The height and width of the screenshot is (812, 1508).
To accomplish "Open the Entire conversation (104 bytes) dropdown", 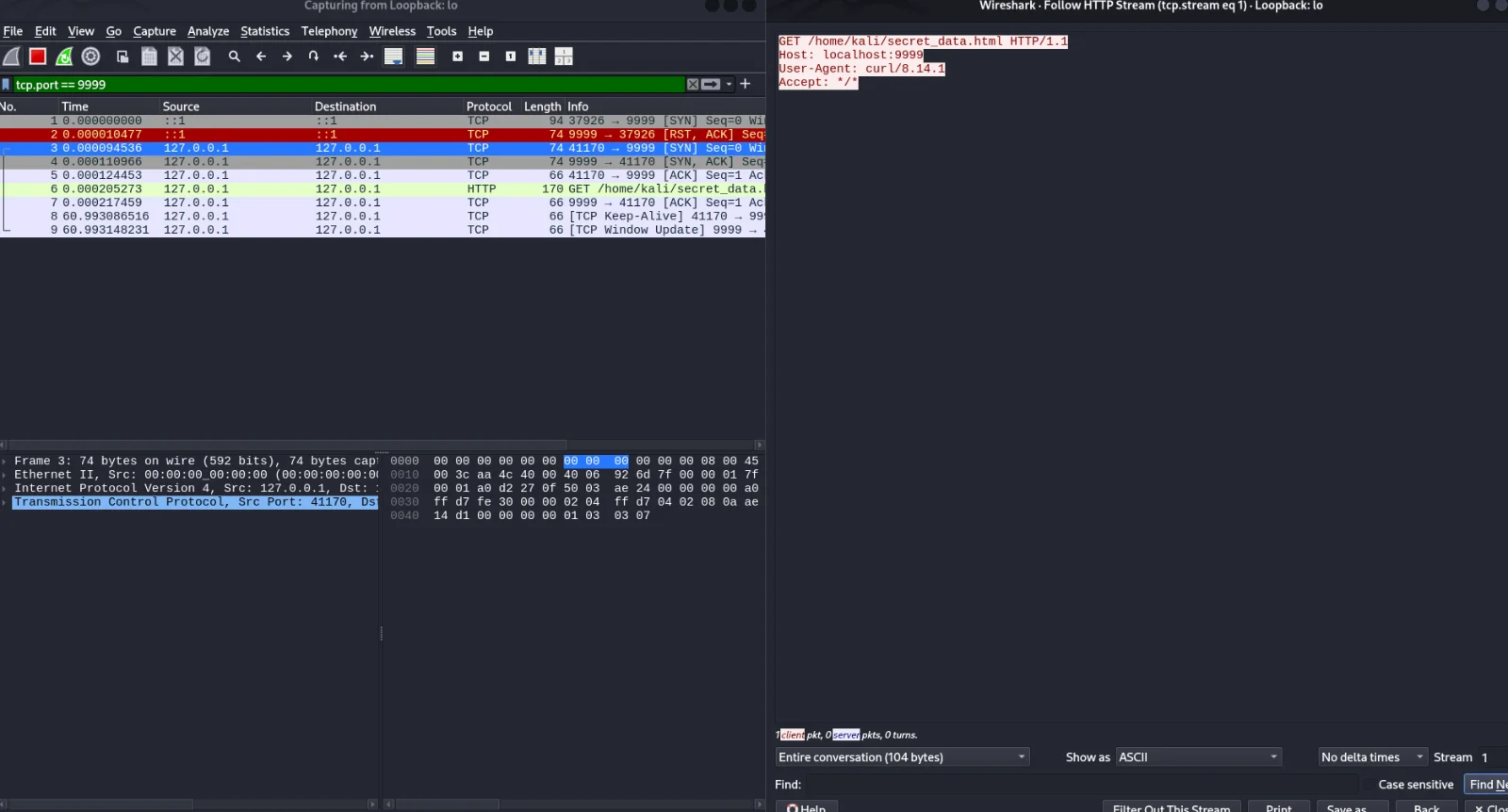I will pos(902,757).
